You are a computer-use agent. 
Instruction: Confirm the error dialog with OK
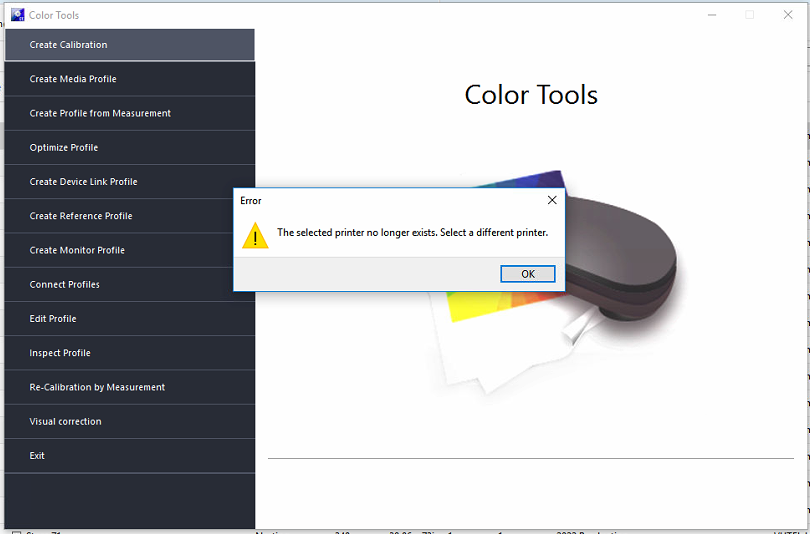[527, 274]
